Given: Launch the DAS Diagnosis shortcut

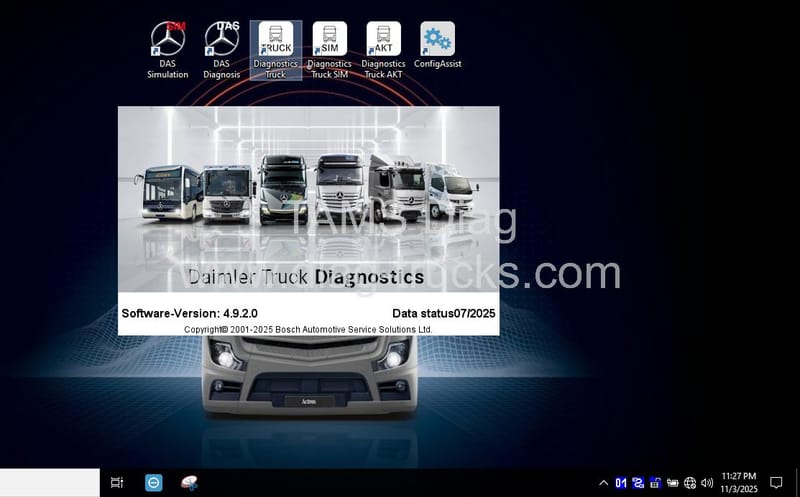Looking at the screenshot, I should (221, 41).
